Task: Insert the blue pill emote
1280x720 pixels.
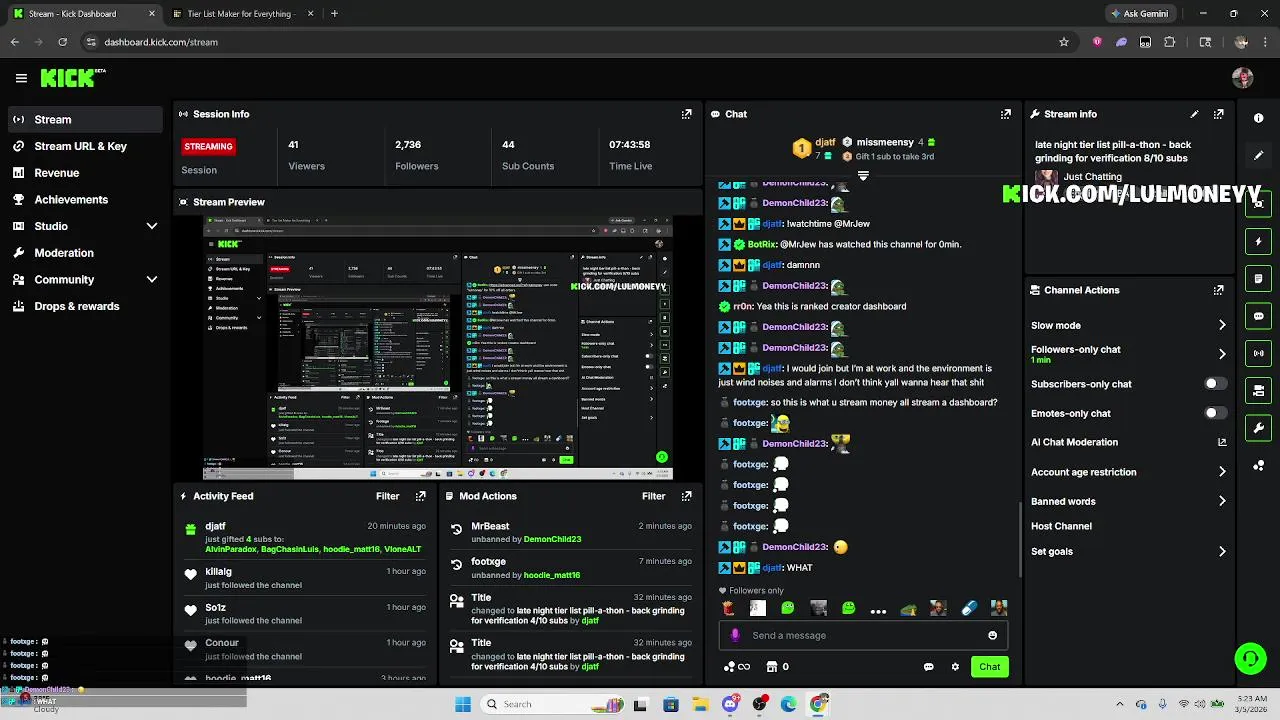Action: click(968, 608)
